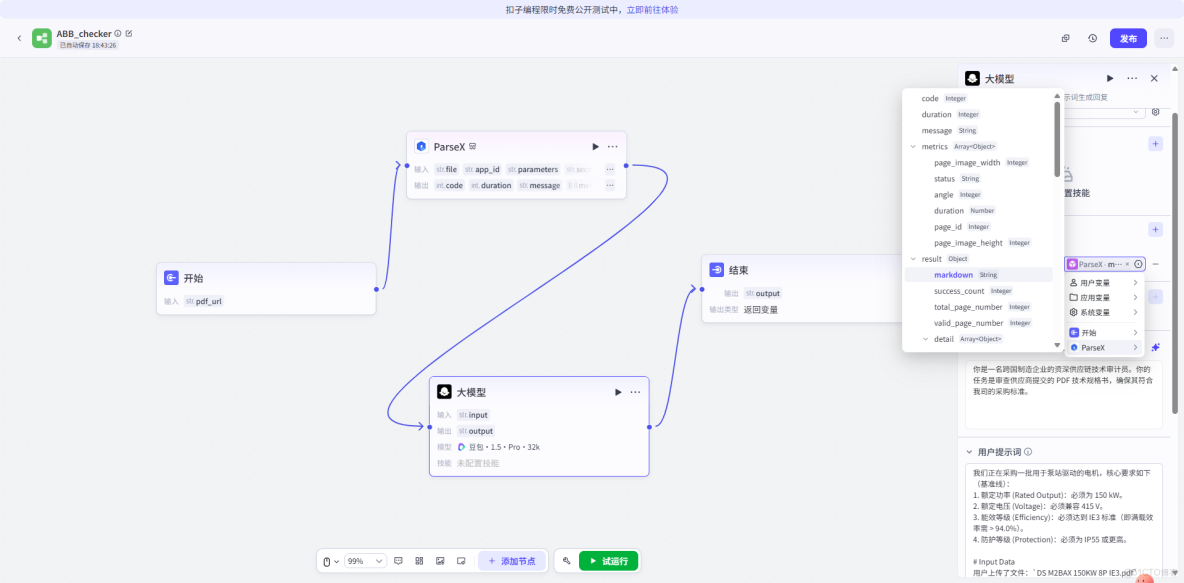This screenshot has width=1184, height=583.
Task: Open the settings gear in the 大模型 panel
Action: (x=1156, y=112)
